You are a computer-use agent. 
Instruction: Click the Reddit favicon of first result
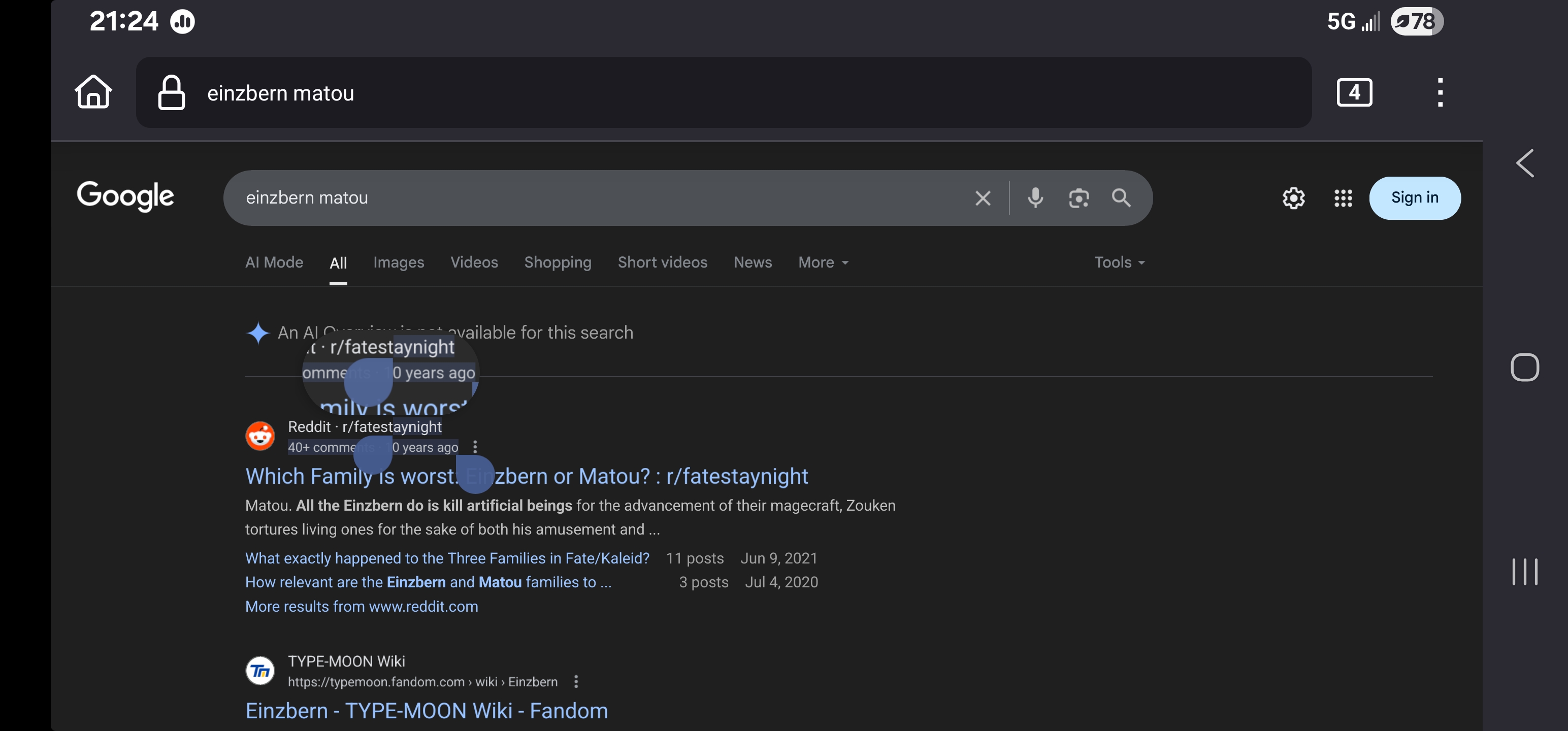point(260,436)
